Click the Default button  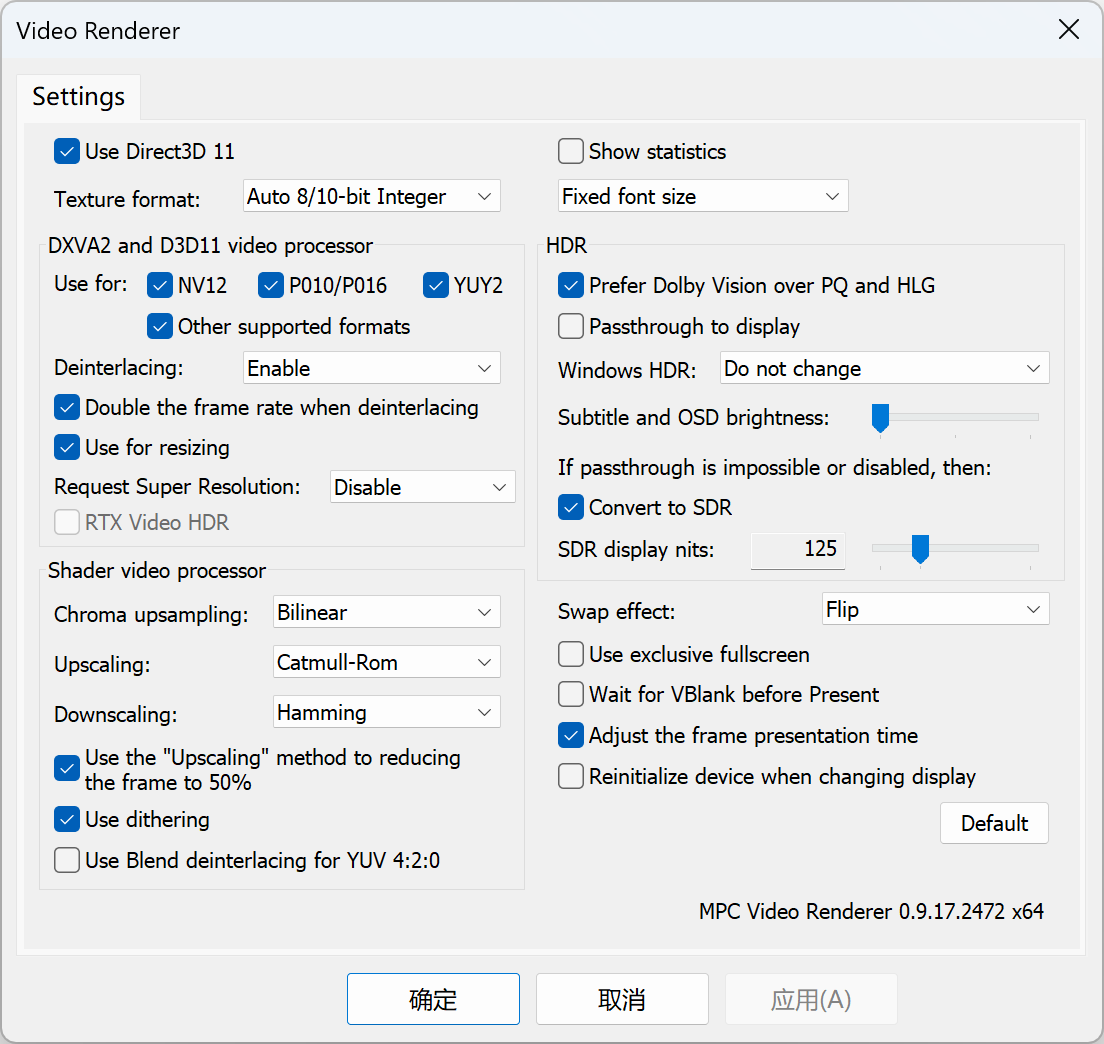[994, 824]
